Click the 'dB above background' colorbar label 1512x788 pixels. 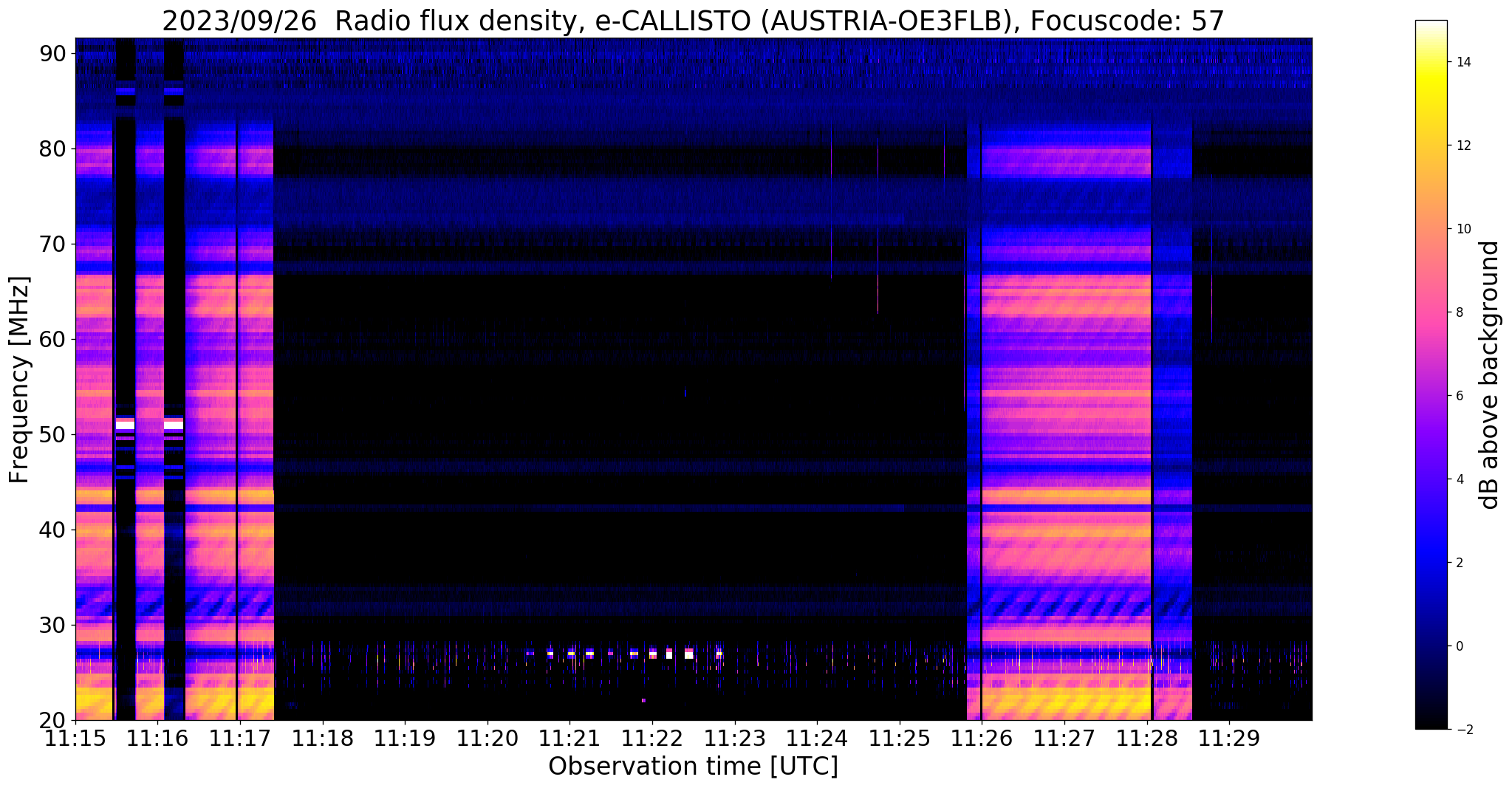[1490, 375]
